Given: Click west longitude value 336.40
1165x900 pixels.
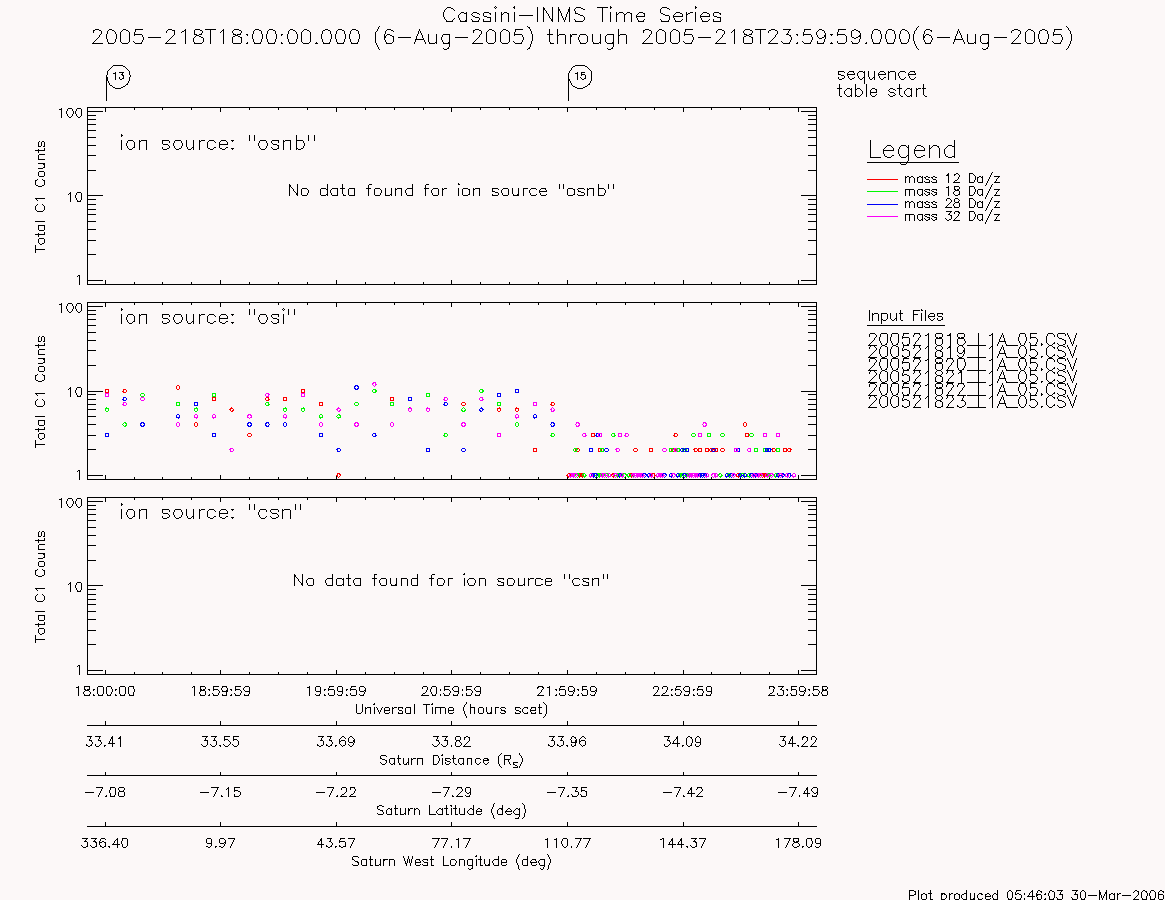Looking at the screenshot, I should 105,843.
